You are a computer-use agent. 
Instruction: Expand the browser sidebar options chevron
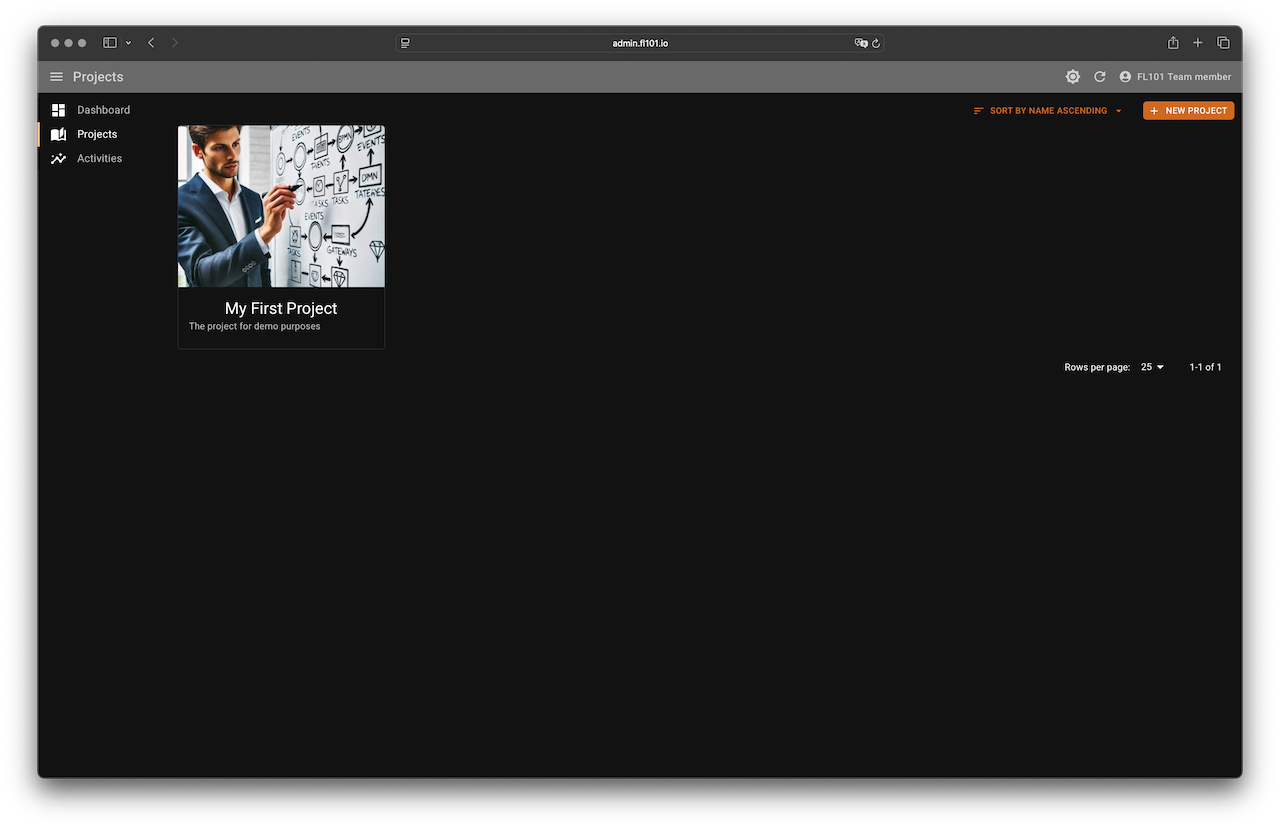(128, 43)
